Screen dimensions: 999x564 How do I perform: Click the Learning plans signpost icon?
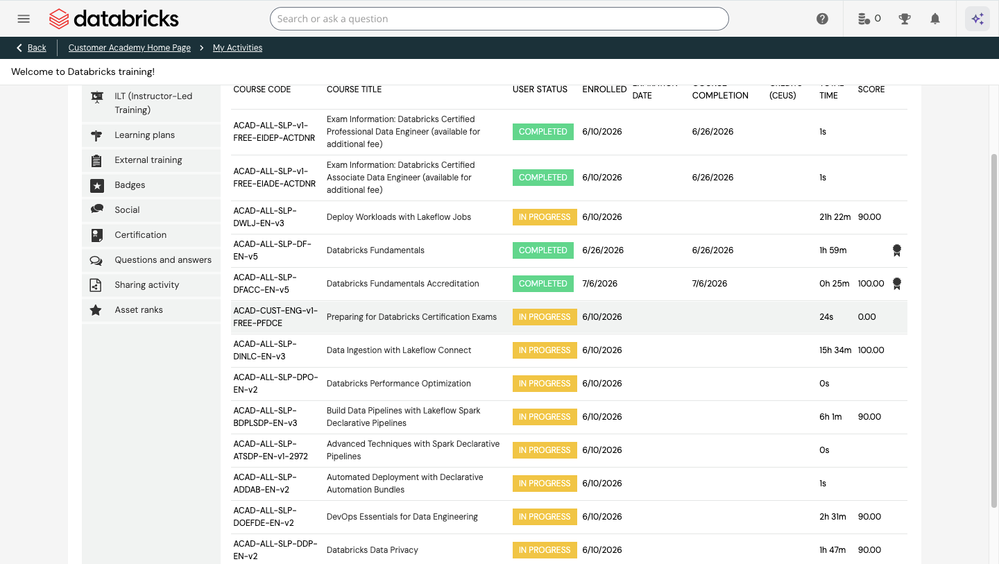click(x=97, y=135)
